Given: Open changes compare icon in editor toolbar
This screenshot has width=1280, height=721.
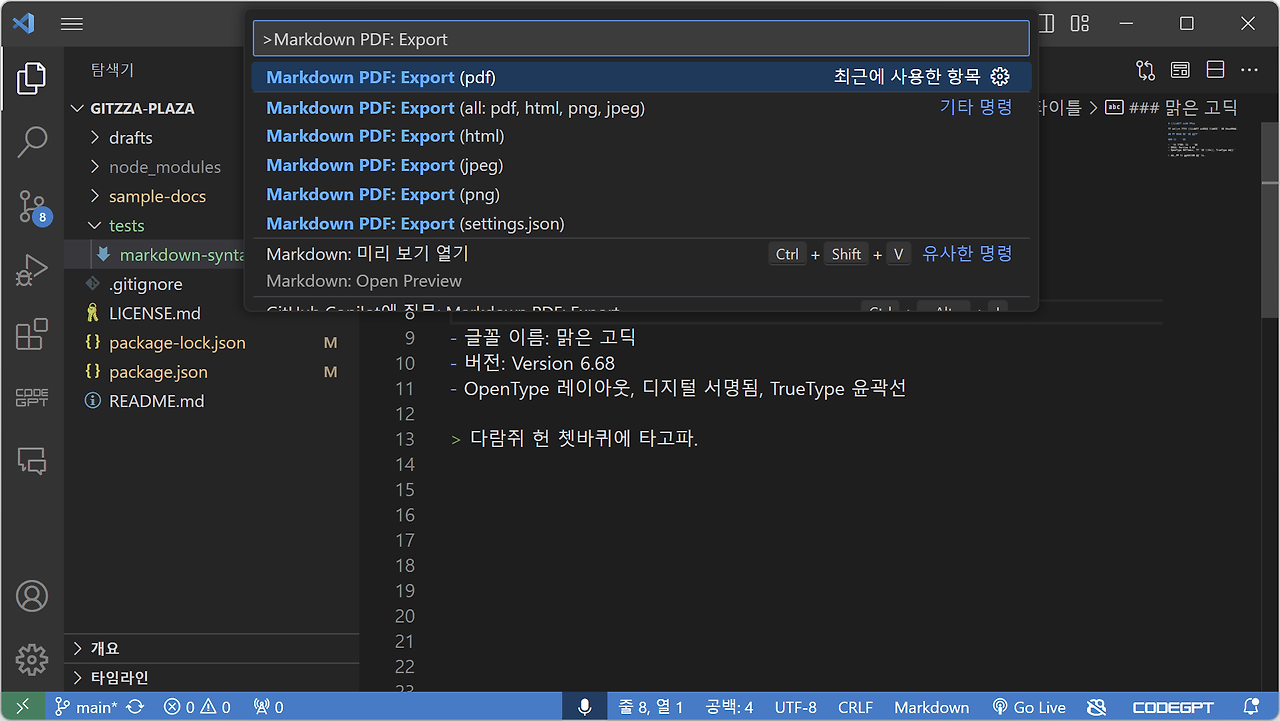Looking at the screenshot, I should [x=1145, y=70].
